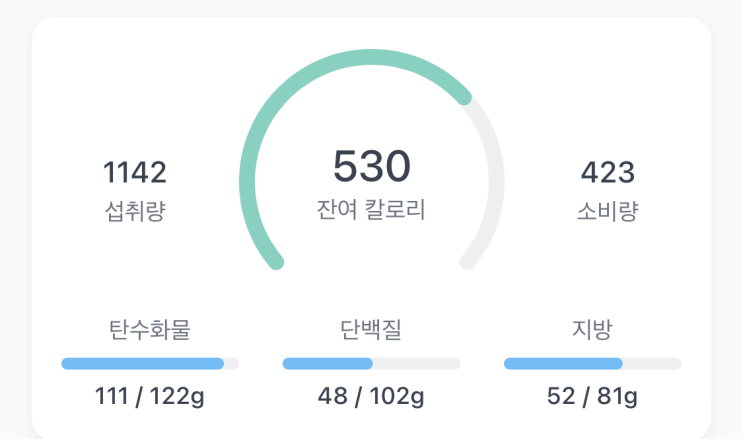The width and height of the screenshot is (743, 439).
Task: Tap the 423 burned calories number
Action: 608,173
